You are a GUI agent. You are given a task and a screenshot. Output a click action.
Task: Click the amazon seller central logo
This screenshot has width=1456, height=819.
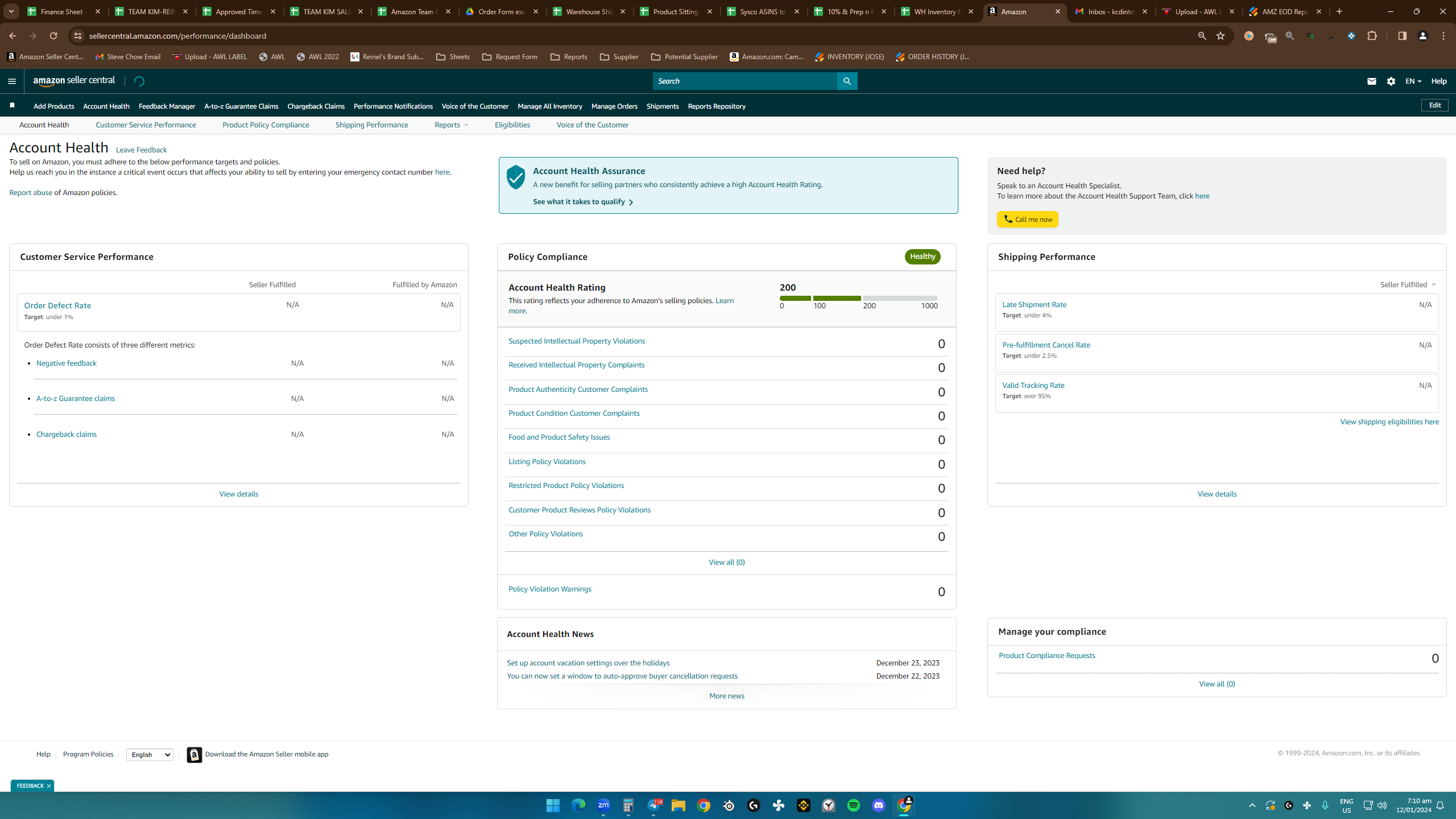click(74, 81)
